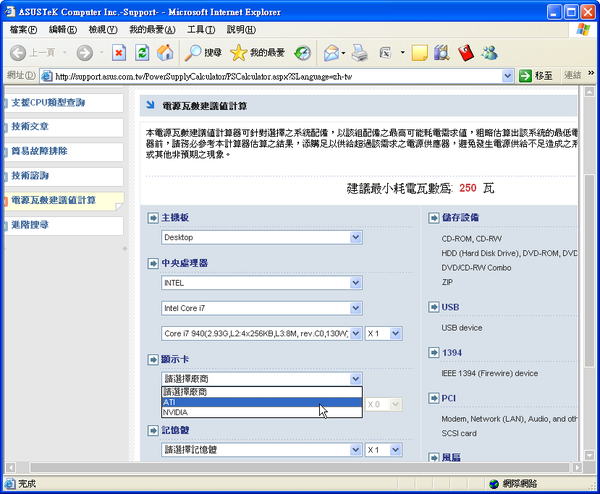Click arrow icon beside 儲存設備 heading
Screen dimensions: 600x494
[434, 218]
